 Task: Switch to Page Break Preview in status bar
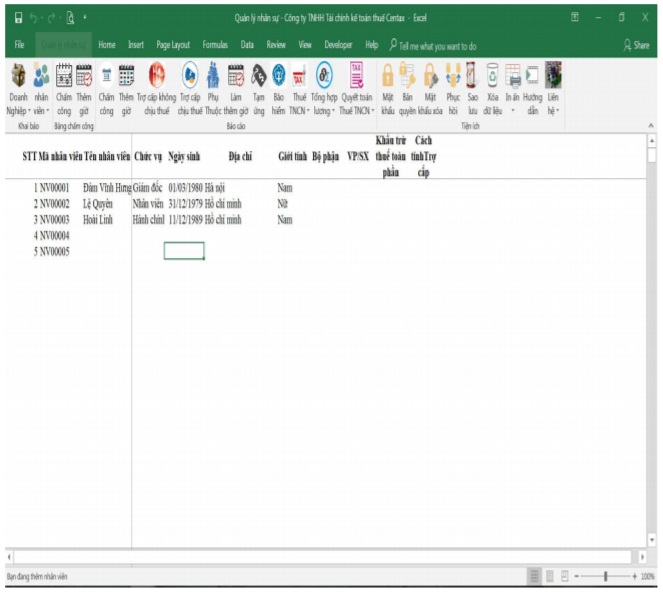pyautogui.click(x=567, y=577)
